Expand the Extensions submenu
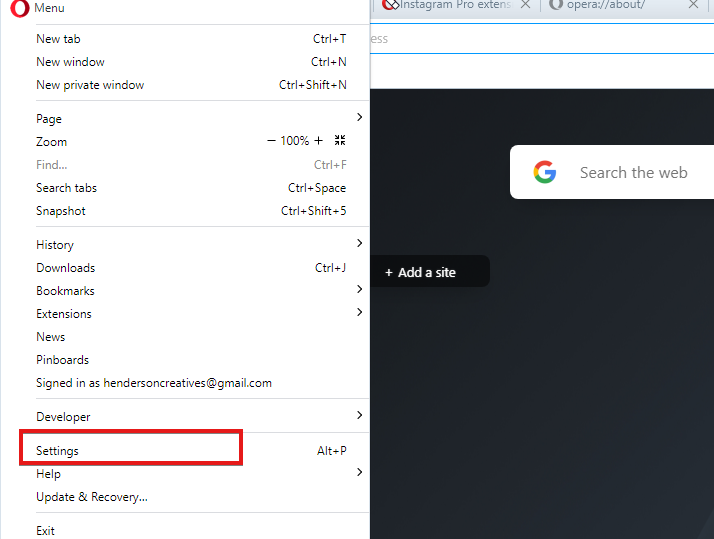The height and width of the screenshot is (539, 714). [191, 314]
